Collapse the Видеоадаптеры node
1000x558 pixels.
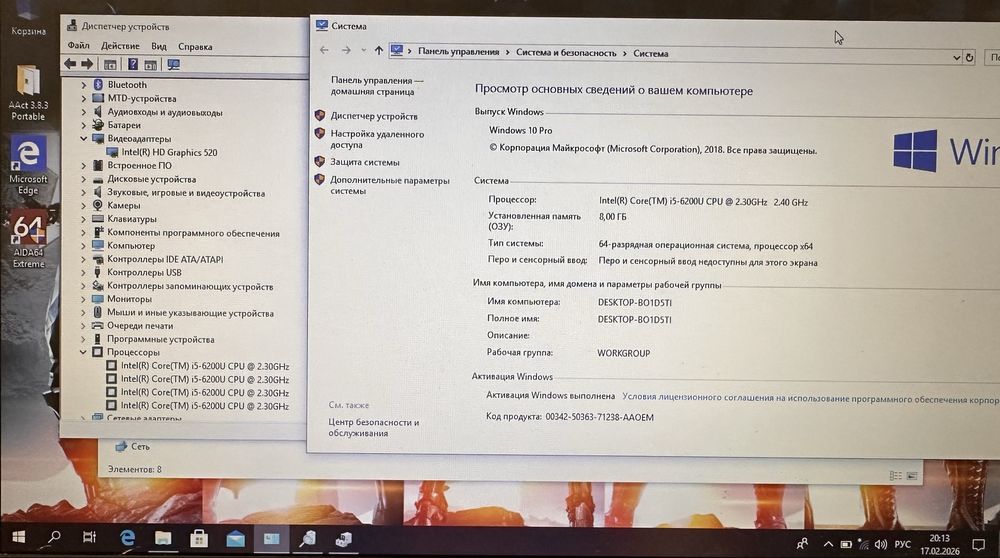coord(84,138)
